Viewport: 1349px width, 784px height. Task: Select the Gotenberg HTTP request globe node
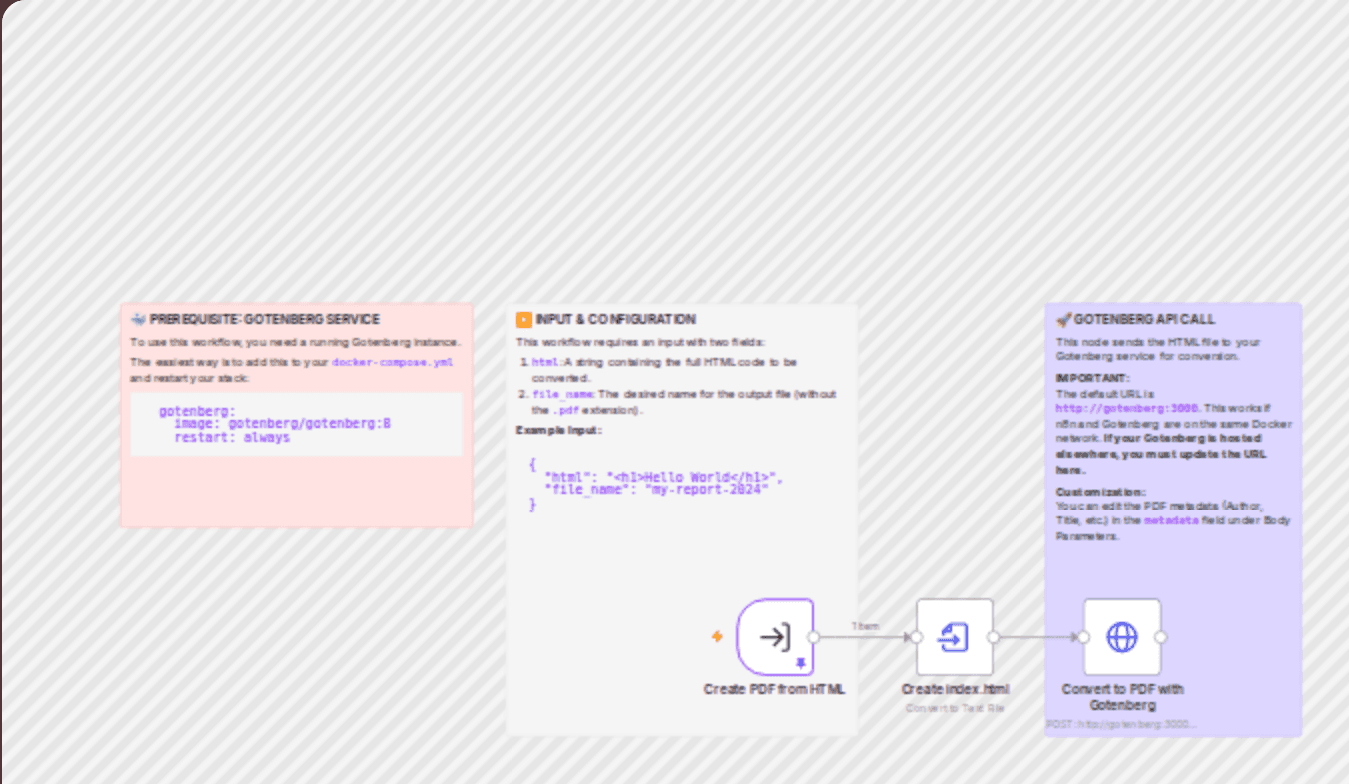(x=1122, y=637)
